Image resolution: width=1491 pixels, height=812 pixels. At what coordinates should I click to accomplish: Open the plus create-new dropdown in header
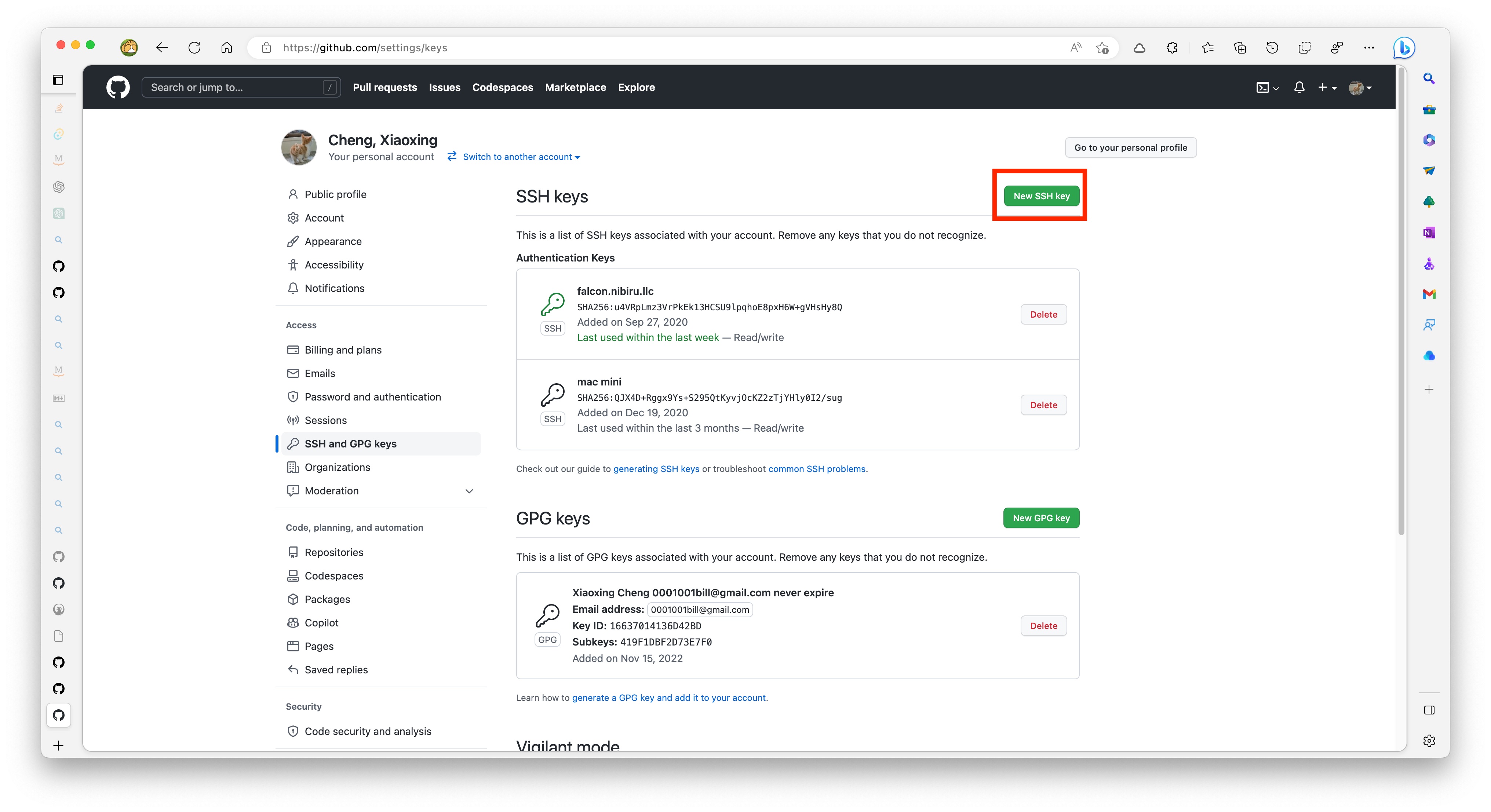[1327, 87]
